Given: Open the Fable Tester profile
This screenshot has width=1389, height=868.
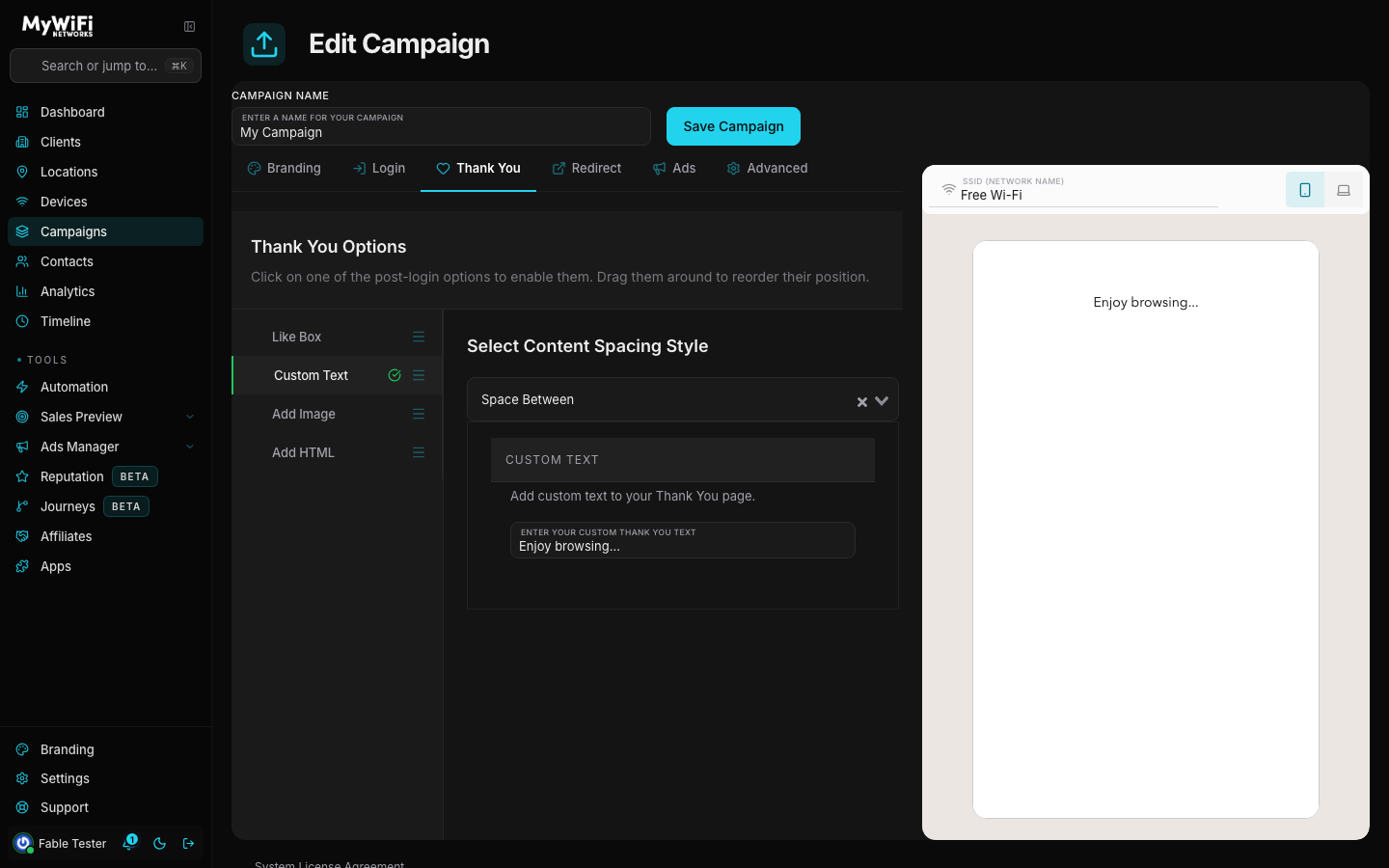Looking at the screenshot, I should 60,843.
